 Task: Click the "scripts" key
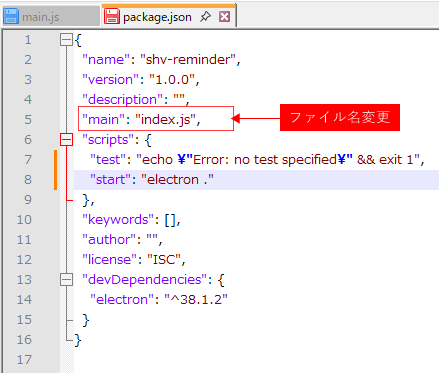pyautogui.click(x=108, y=140)
